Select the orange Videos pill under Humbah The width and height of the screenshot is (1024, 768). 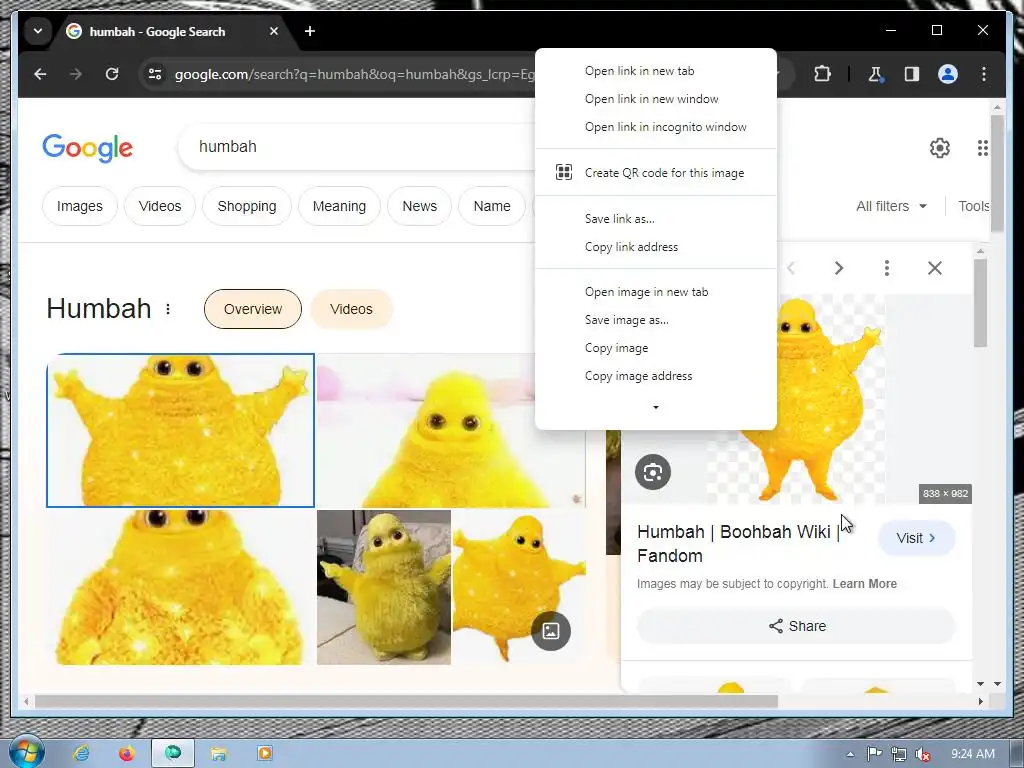351,309
